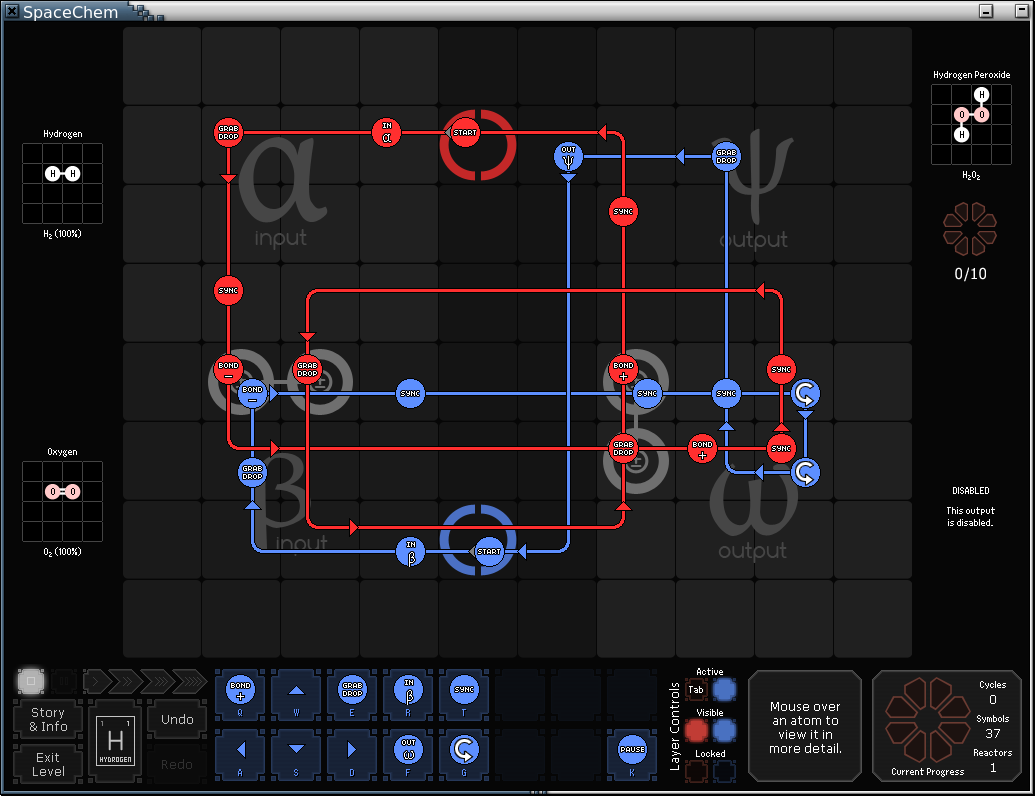The height and width of the screenshot is (796, 1035).
Task: Toggle the lock for the red layer
Action: click(696, 771)
